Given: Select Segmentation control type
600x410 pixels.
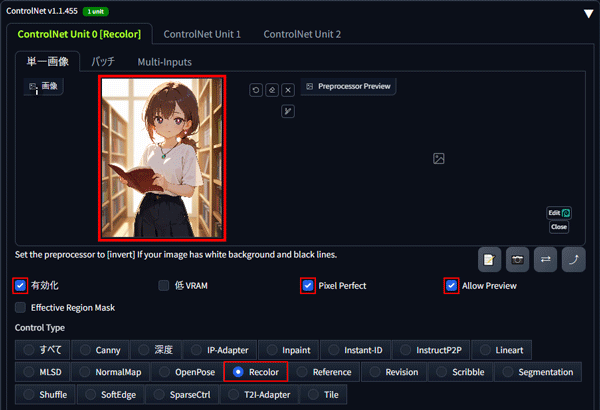Looking at the screenshot, I should click(x=538, y=372).
